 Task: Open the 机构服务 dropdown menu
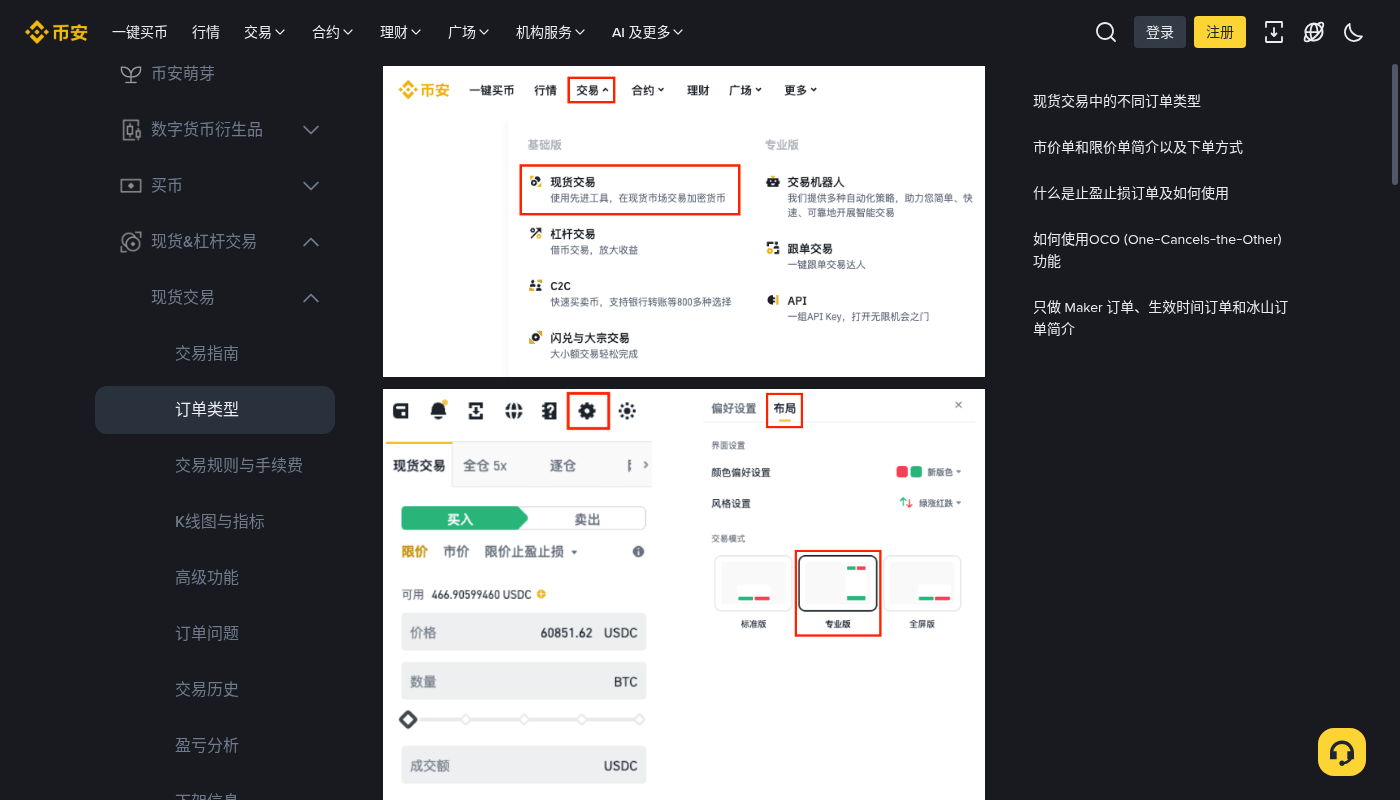[551, 32]
